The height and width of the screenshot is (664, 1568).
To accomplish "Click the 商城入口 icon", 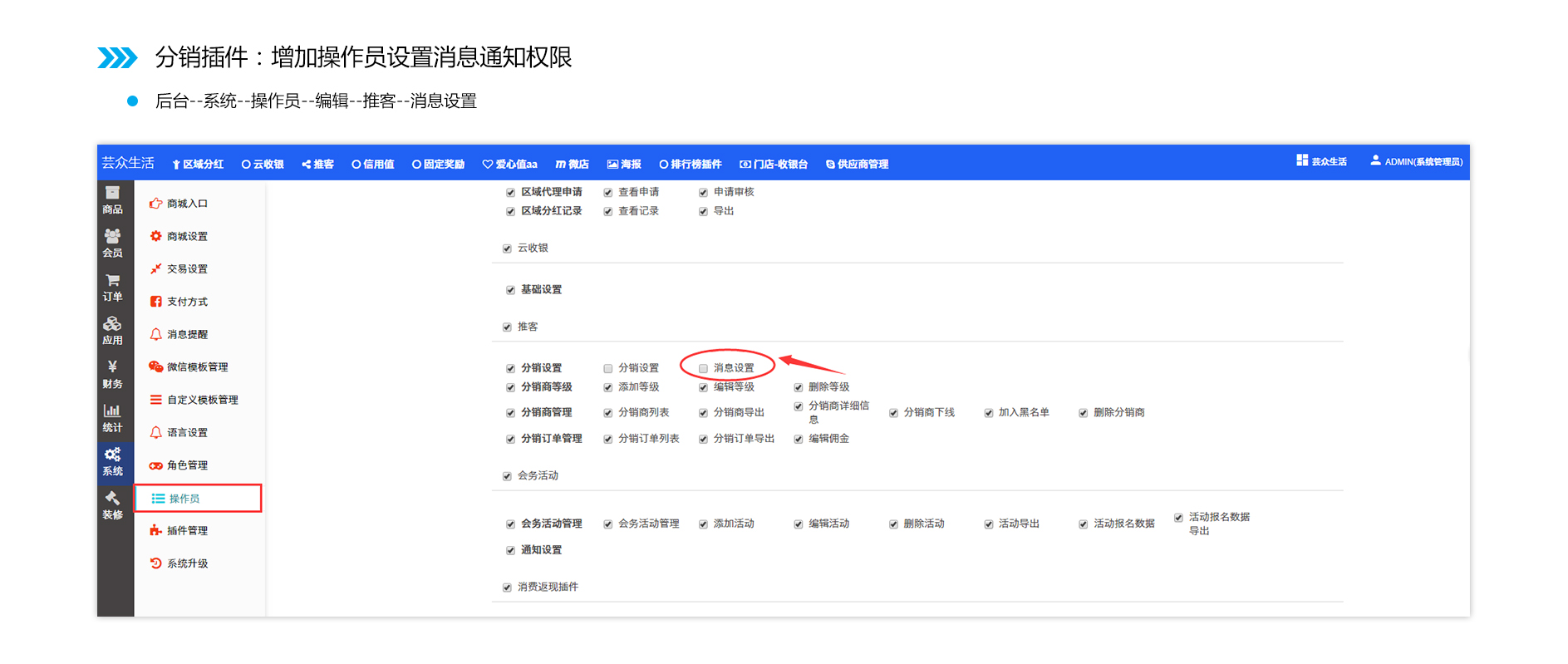I will pyautogui.click(x=155, y=204).
